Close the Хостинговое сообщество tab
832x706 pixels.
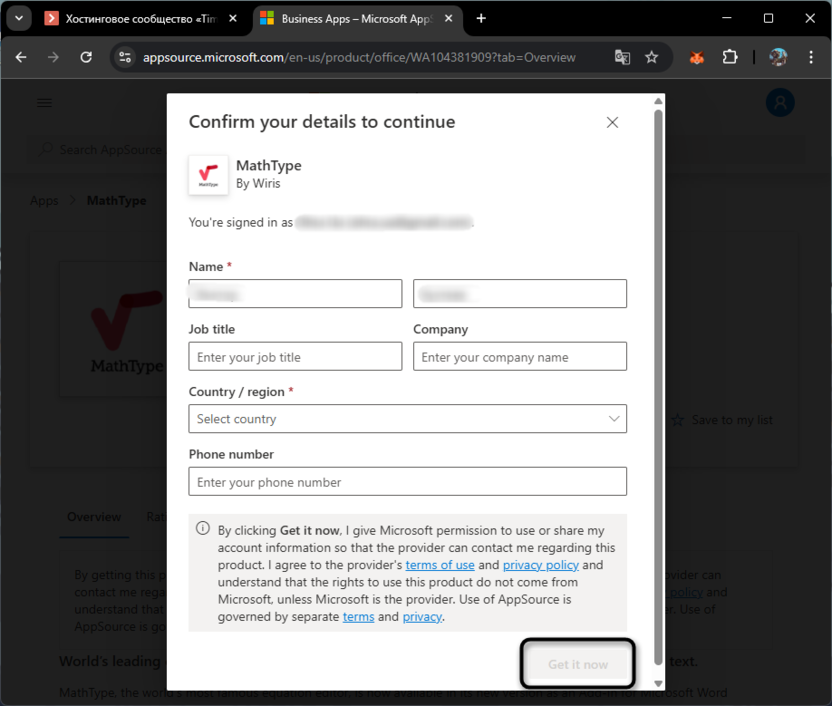(233, 19)
